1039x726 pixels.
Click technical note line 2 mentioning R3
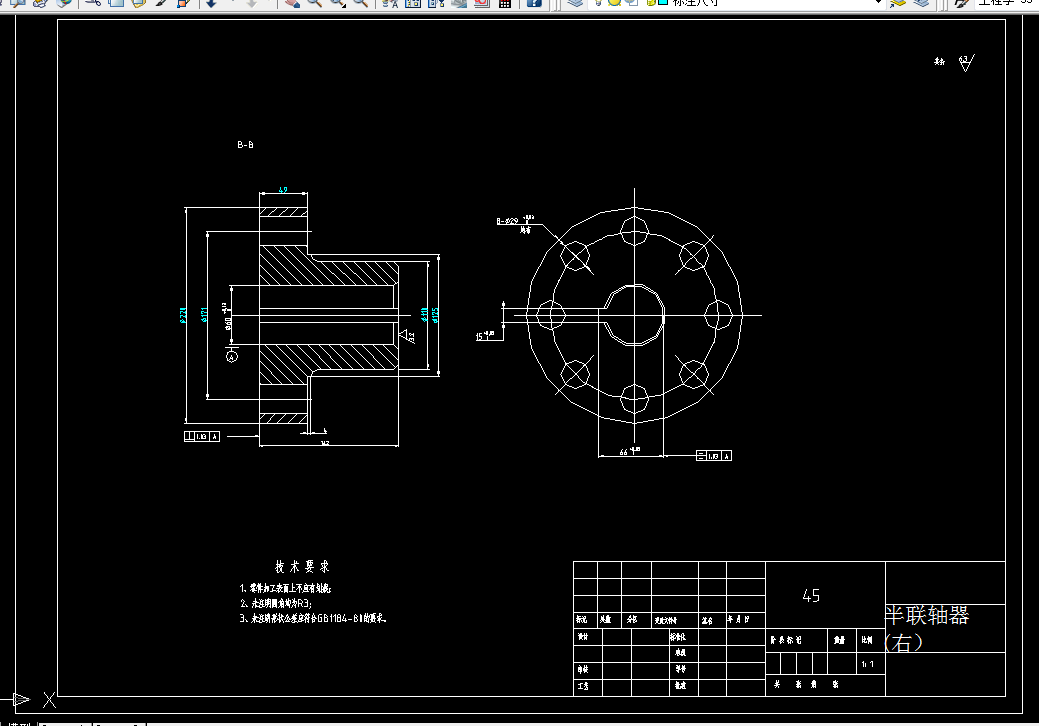point(276,603)
